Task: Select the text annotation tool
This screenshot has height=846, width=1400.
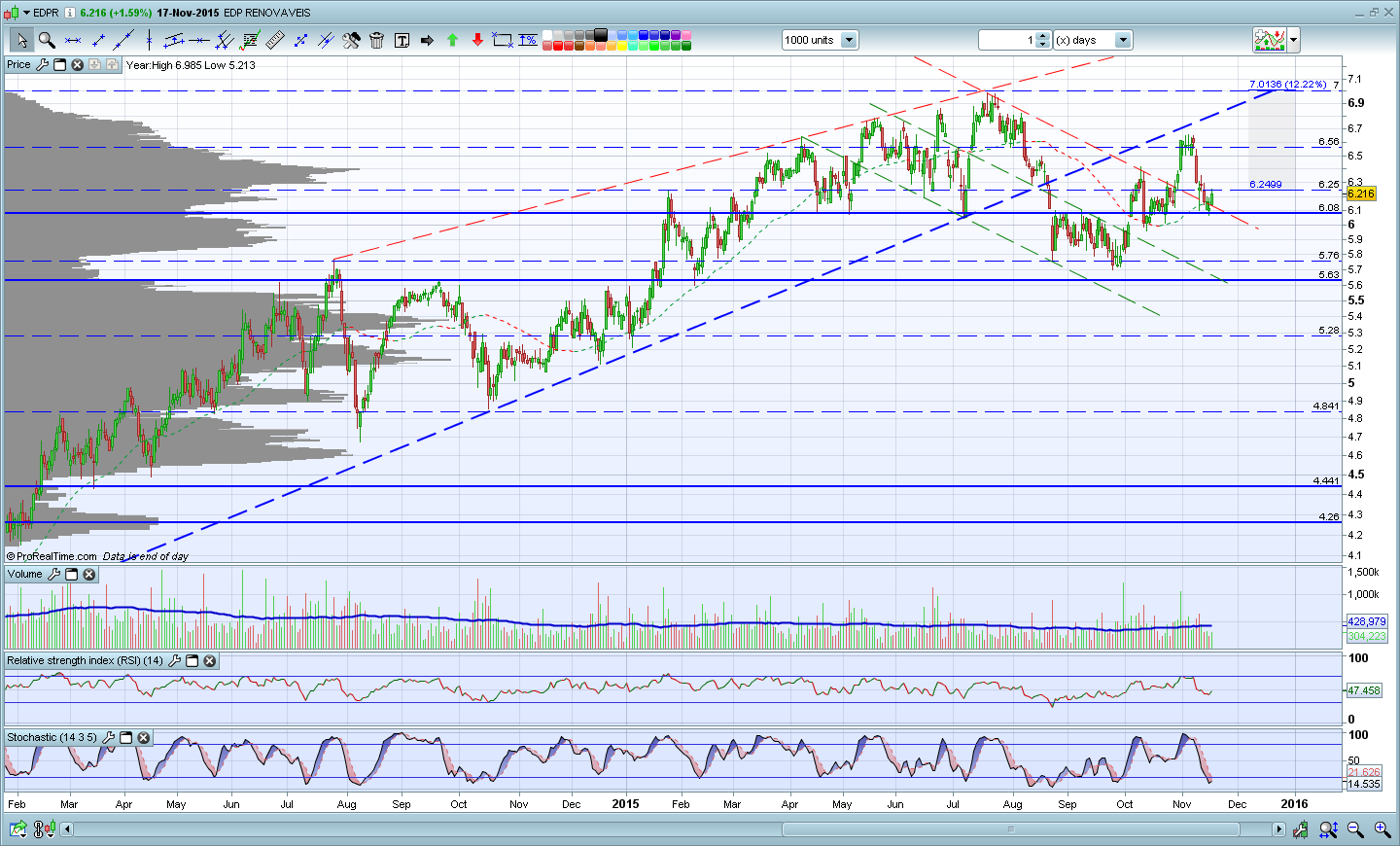Action: click(402, 40)
